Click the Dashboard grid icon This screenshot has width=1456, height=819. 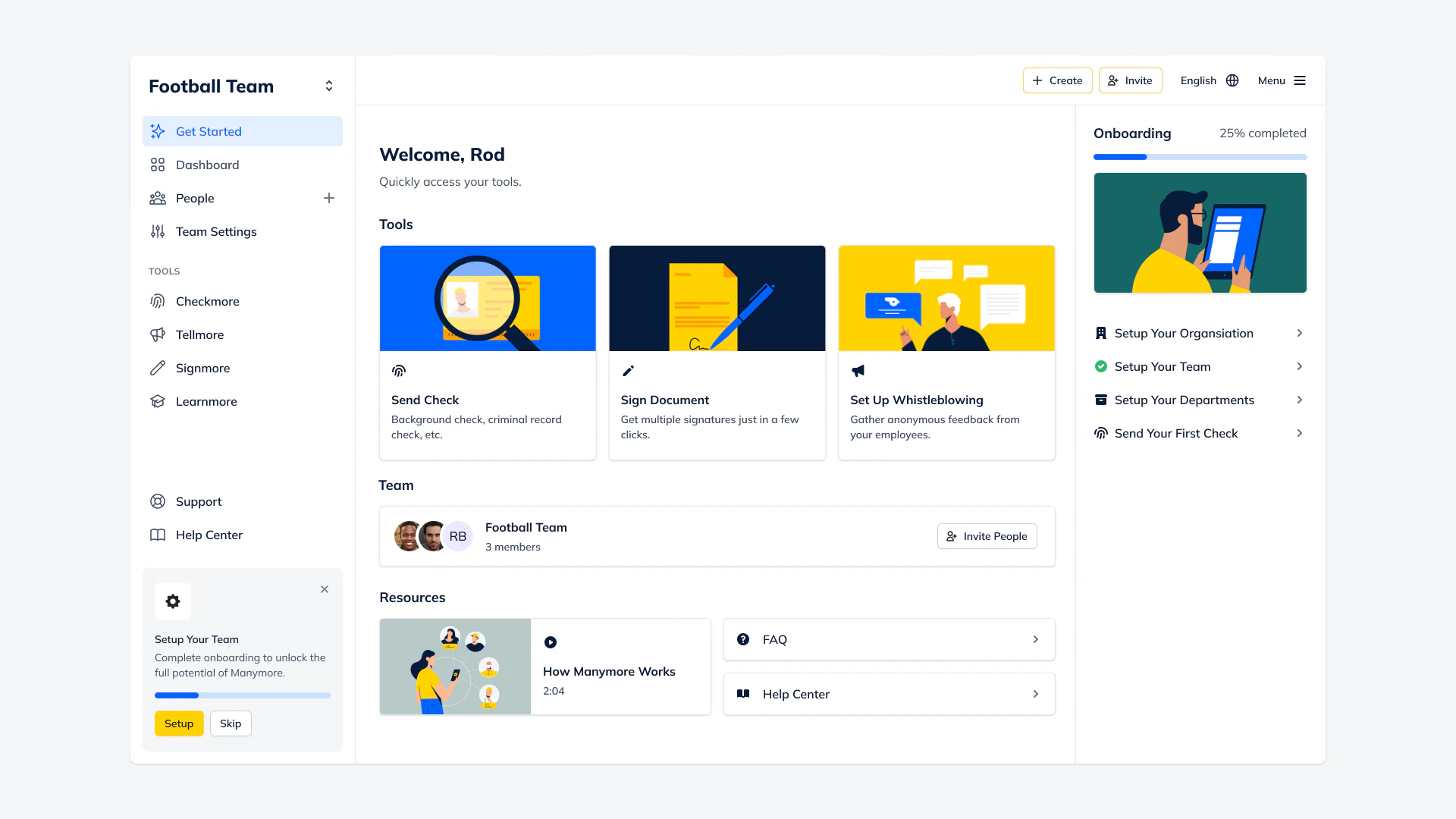[158, 165]
